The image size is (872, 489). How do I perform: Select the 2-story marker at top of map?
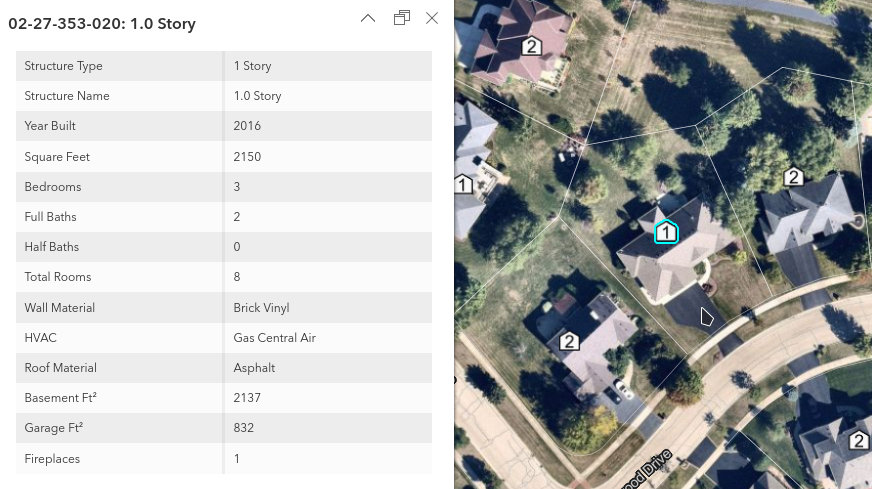click(532, 46)
